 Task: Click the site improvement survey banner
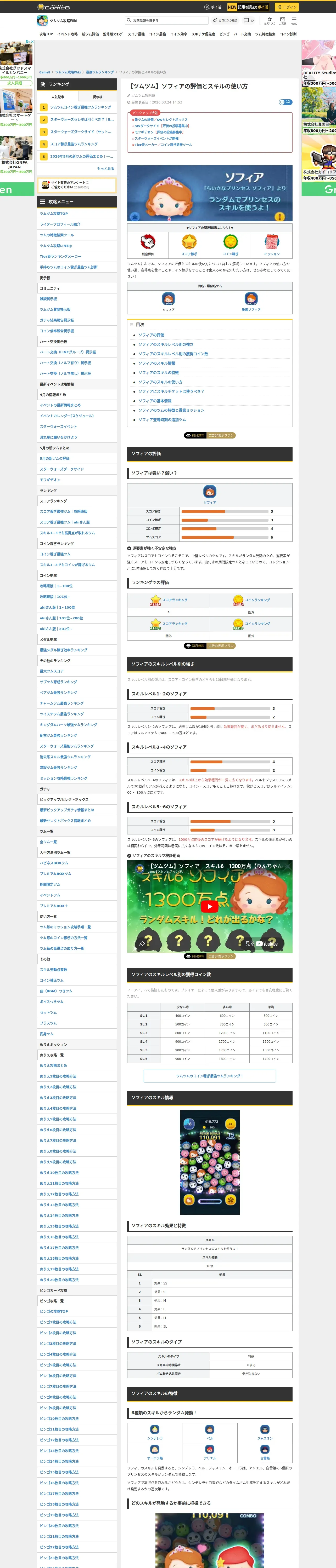(77, 185)
